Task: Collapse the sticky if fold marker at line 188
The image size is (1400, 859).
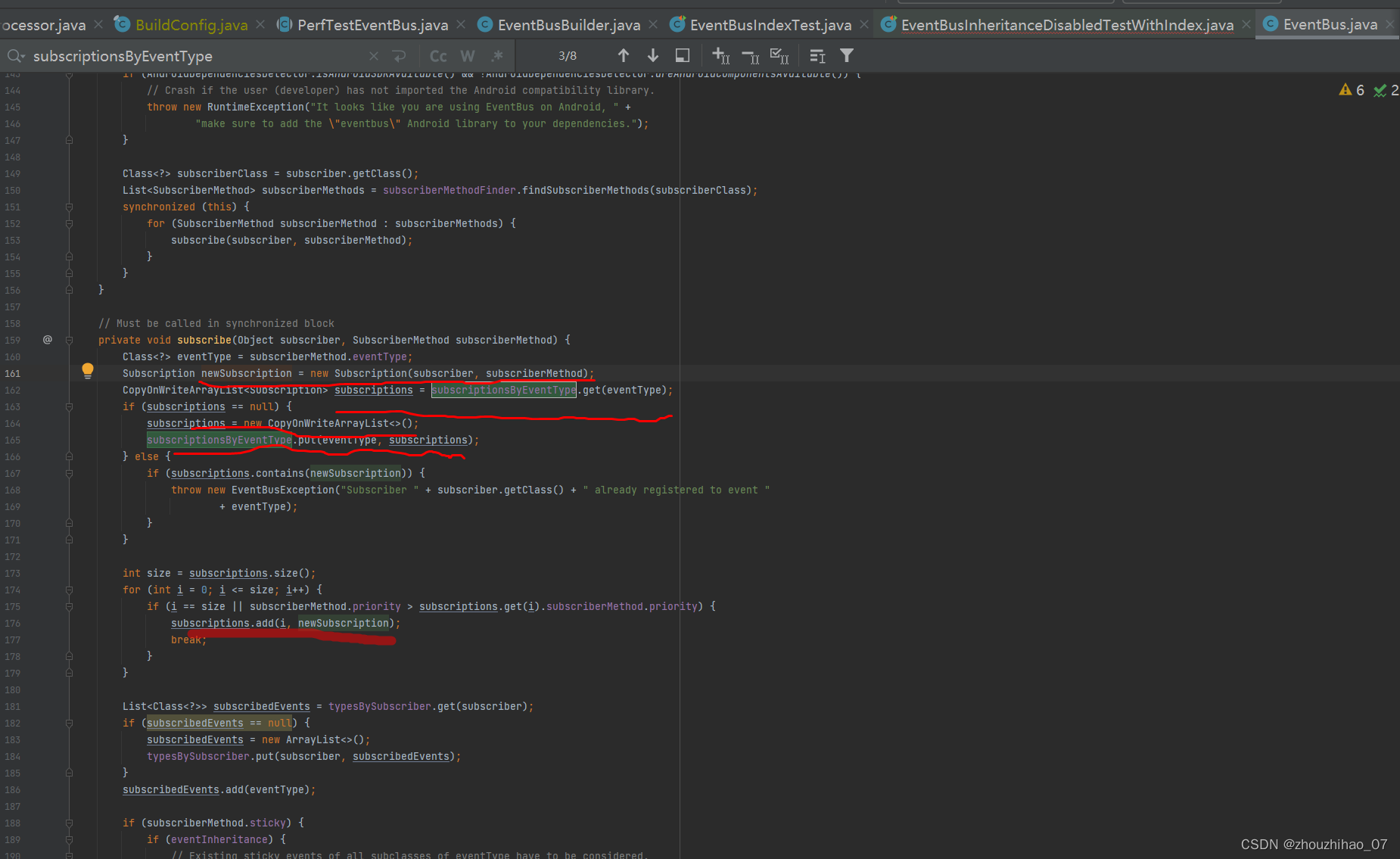Action: (x=69, y=823)
